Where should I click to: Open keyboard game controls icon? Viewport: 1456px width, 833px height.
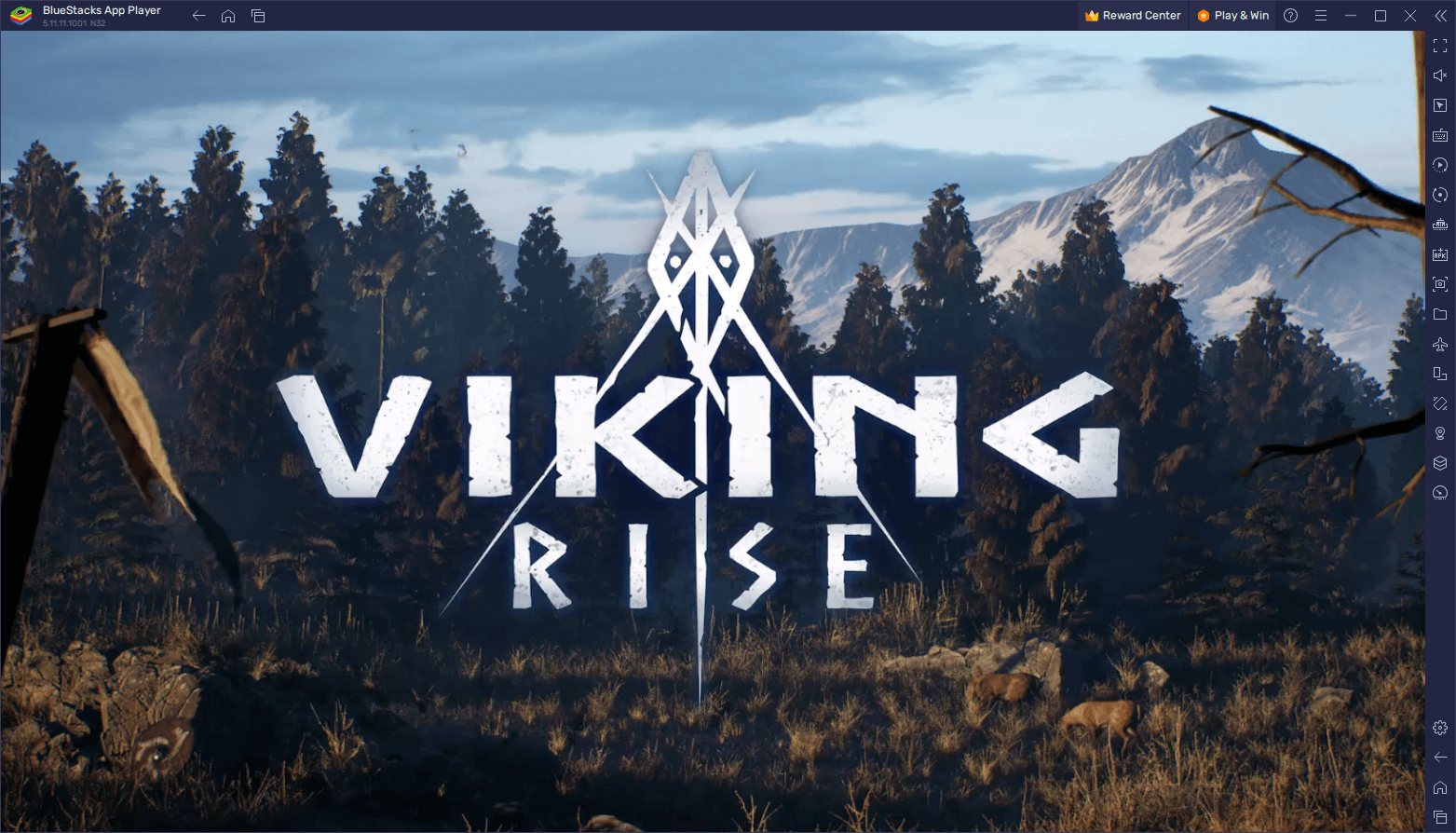pyautogui.click(x=1440, y=135)
